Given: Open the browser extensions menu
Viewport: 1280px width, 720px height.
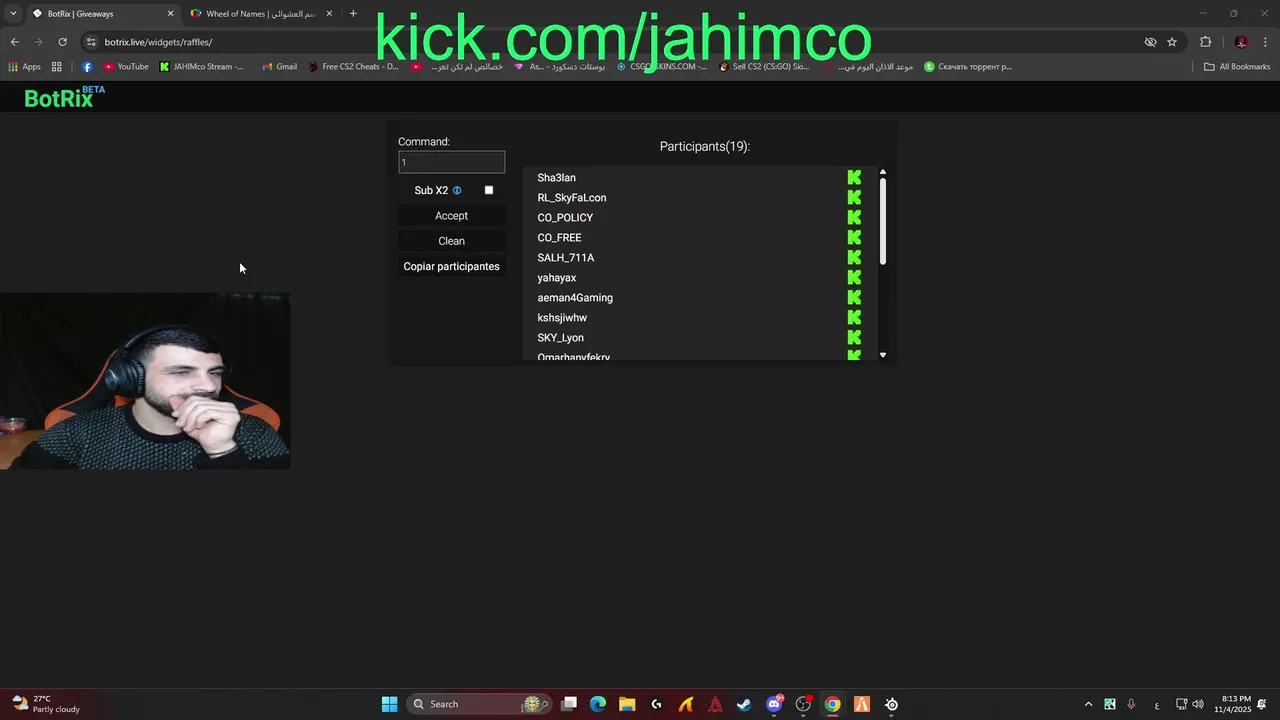Looking at the screenshot, I should pos(1205,42).
